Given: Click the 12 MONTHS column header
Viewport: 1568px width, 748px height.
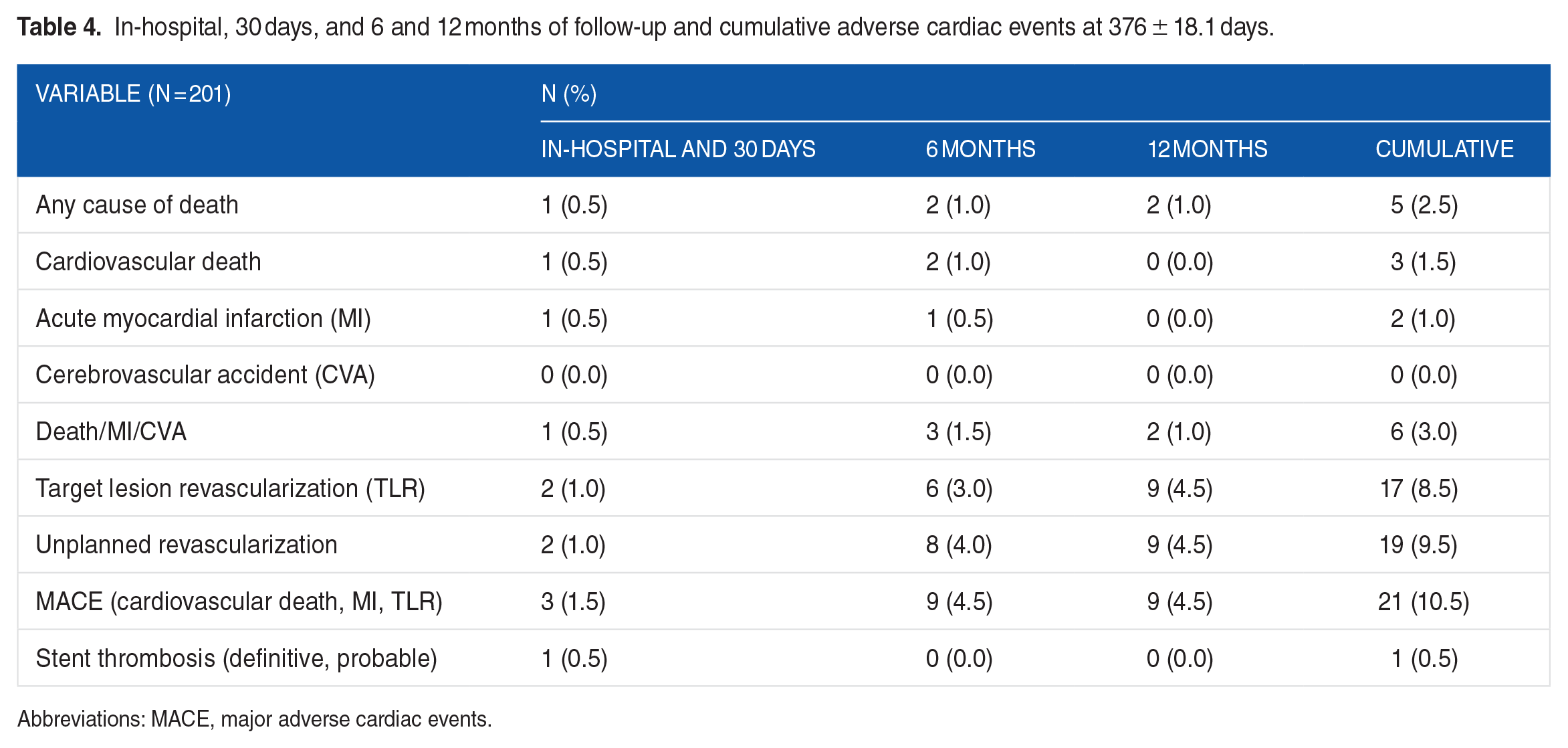Looking at the screenshot, I should coord(1207,149).
